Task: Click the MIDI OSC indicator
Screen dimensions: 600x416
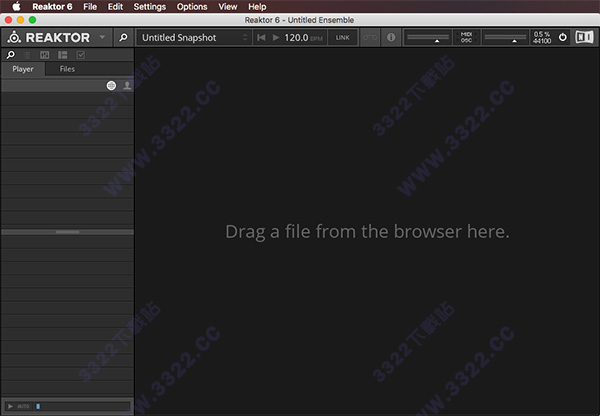Action: [x=466, y=38]
